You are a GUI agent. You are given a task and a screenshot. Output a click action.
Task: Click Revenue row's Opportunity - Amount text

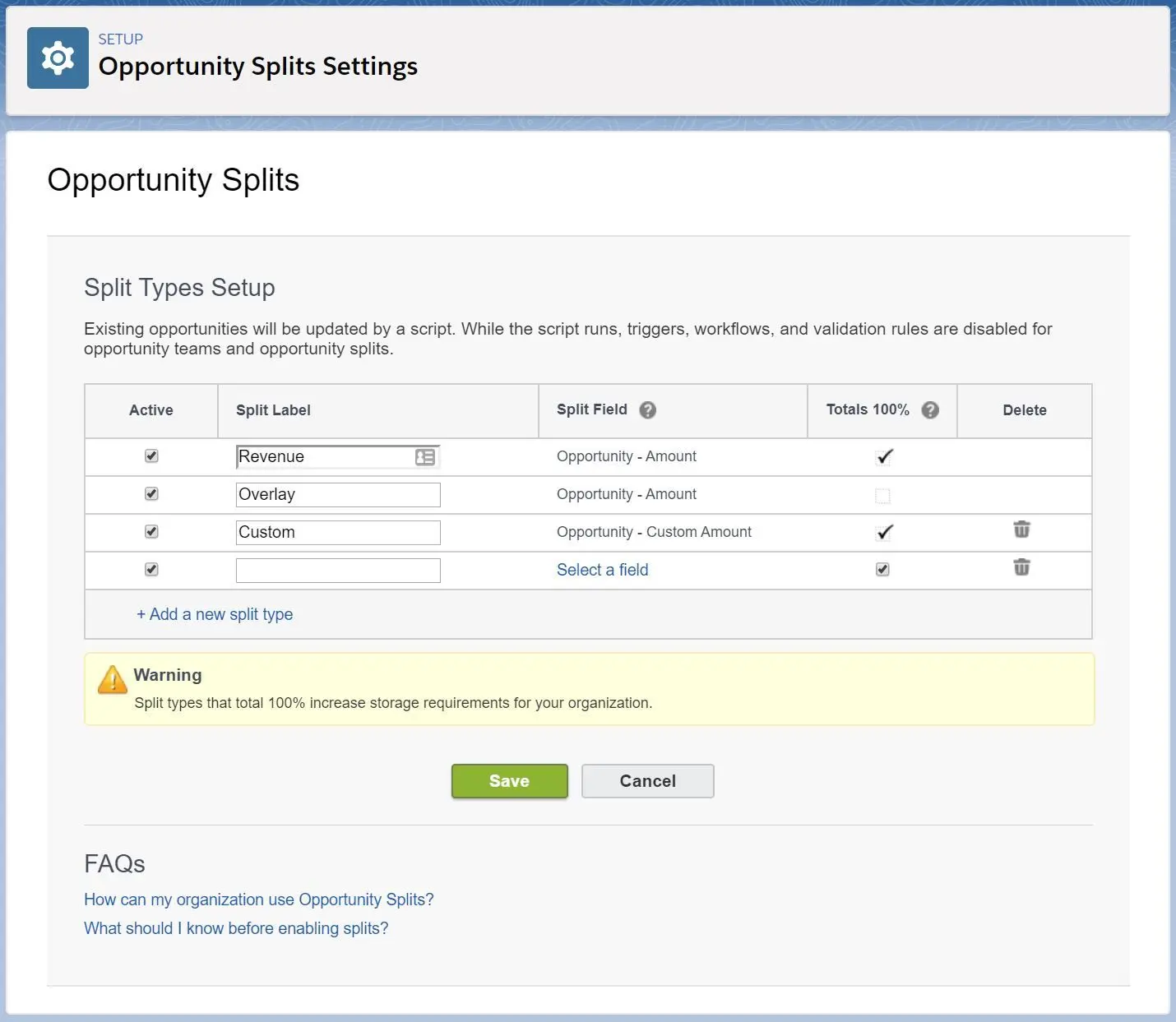click(626, 456)
